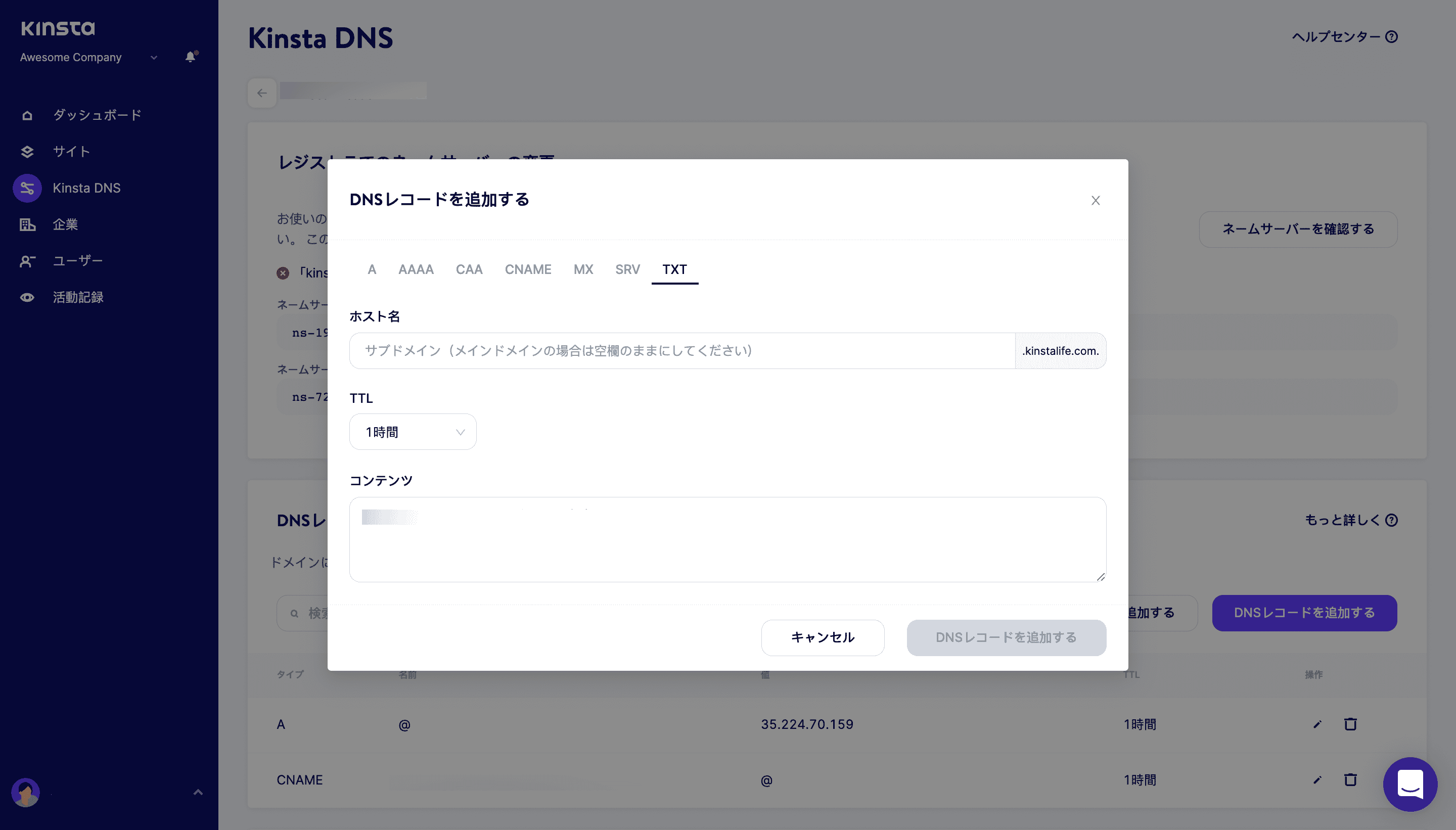Click the キャンセル button
Image resolution: width=1456 pixels, height=830 pixels.
pos(822,637)
